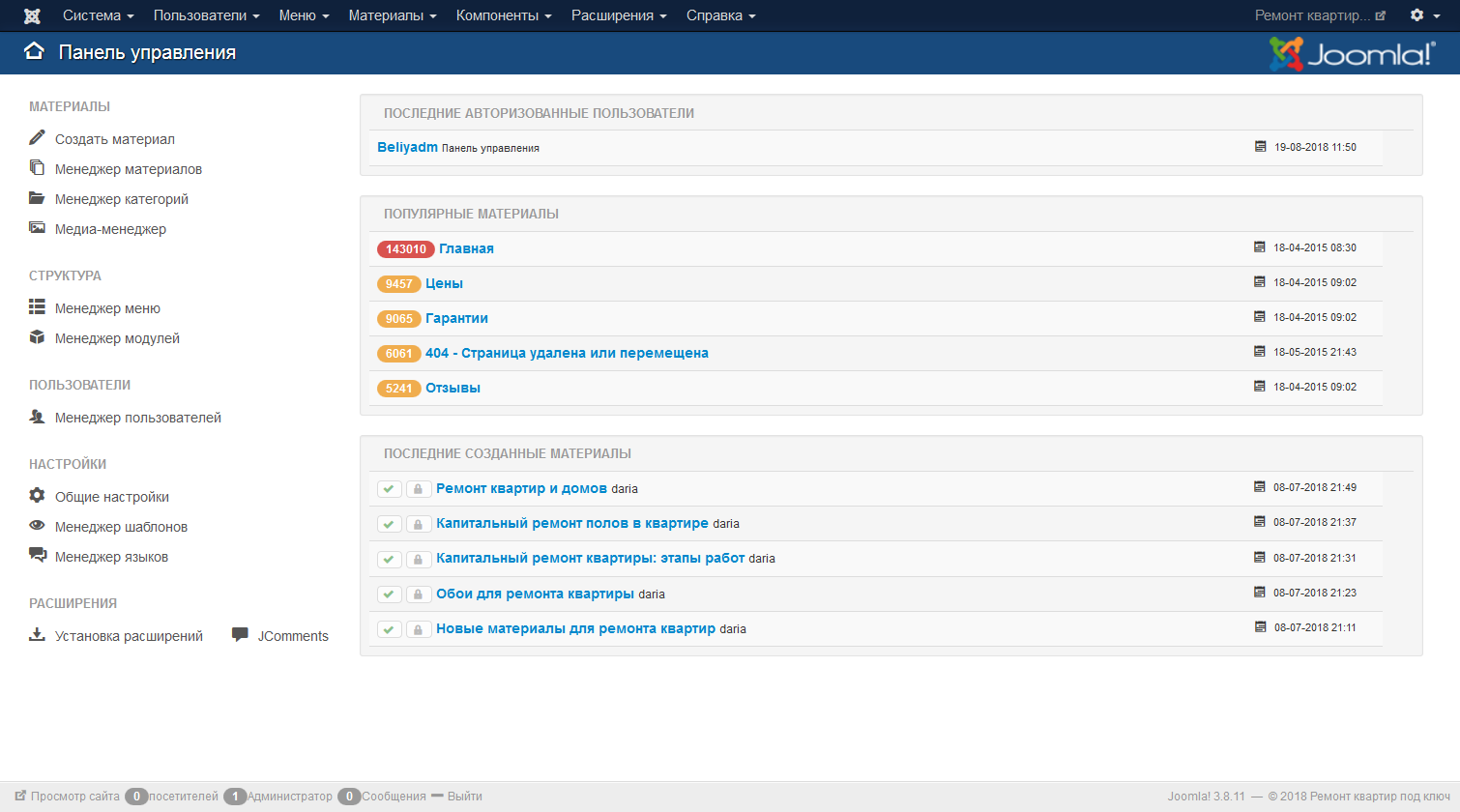Click pencil icon for Создать материал
Viewport: 1460px width, 812px height.
tap(37, 137)
